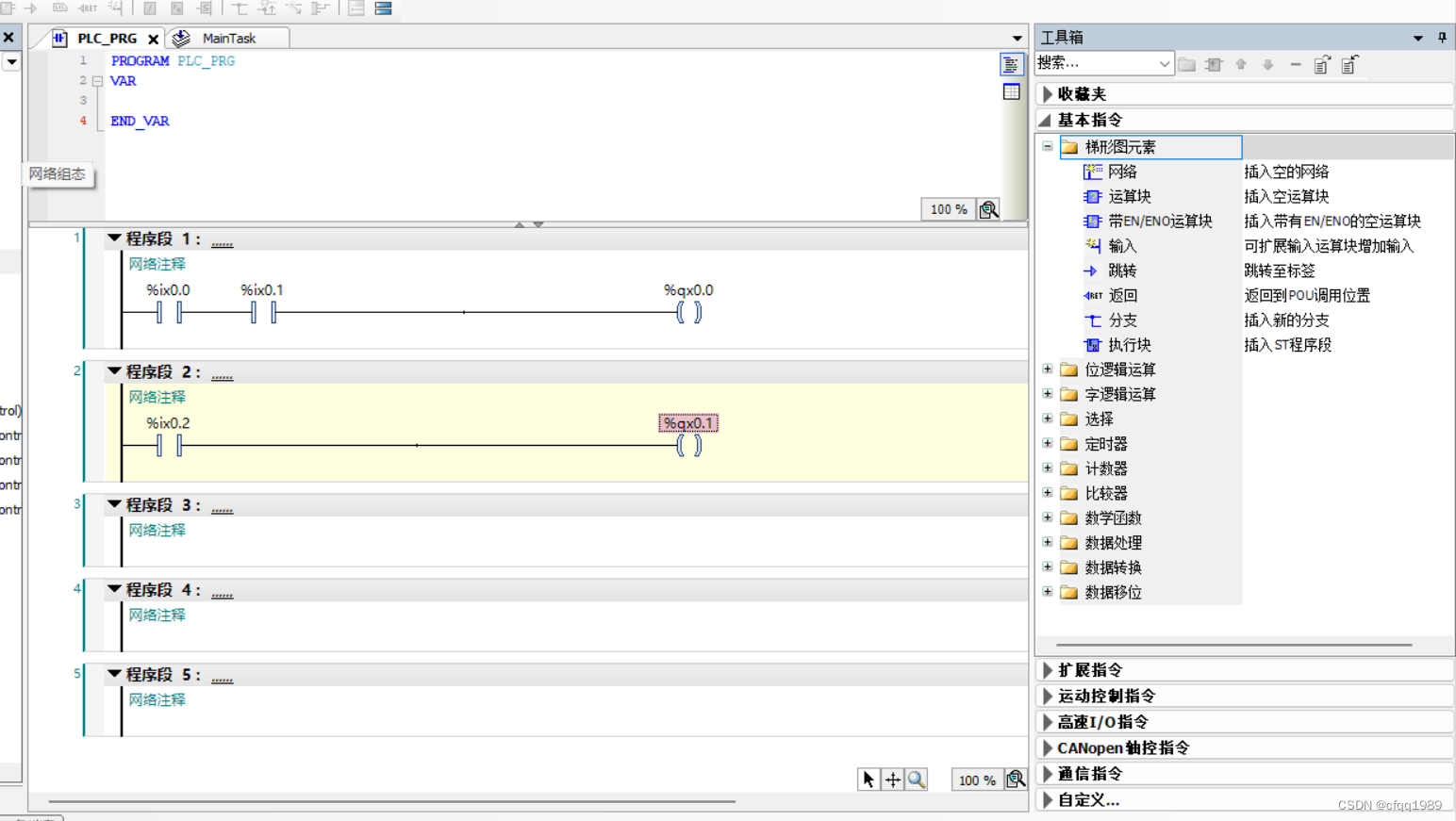Open the 扩展指令 section
This screenshot has width=1456, height=821.
(1094, 669)
